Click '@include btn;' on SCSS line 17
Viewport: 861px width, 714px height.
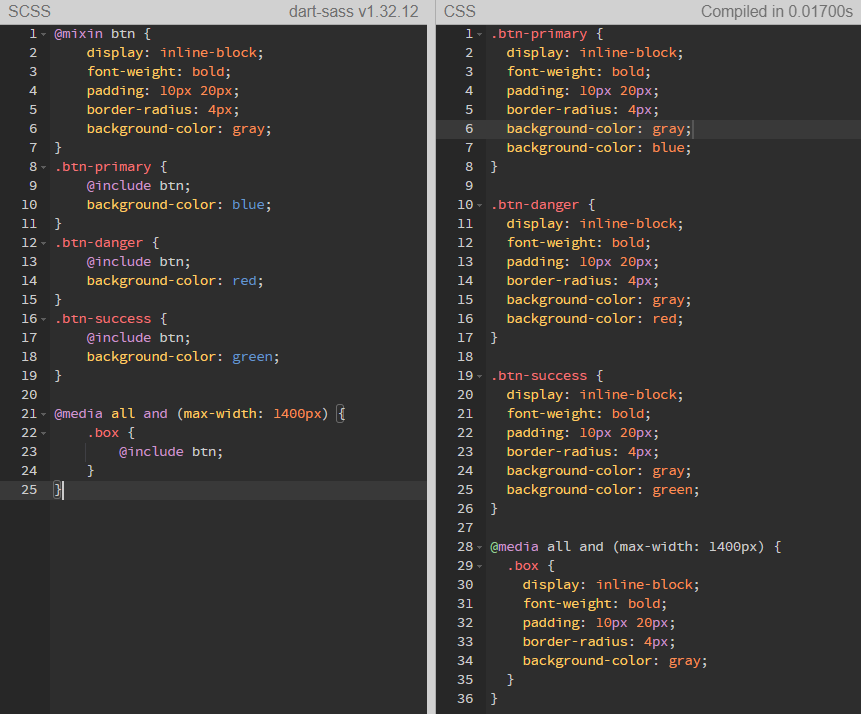(138, 338)
